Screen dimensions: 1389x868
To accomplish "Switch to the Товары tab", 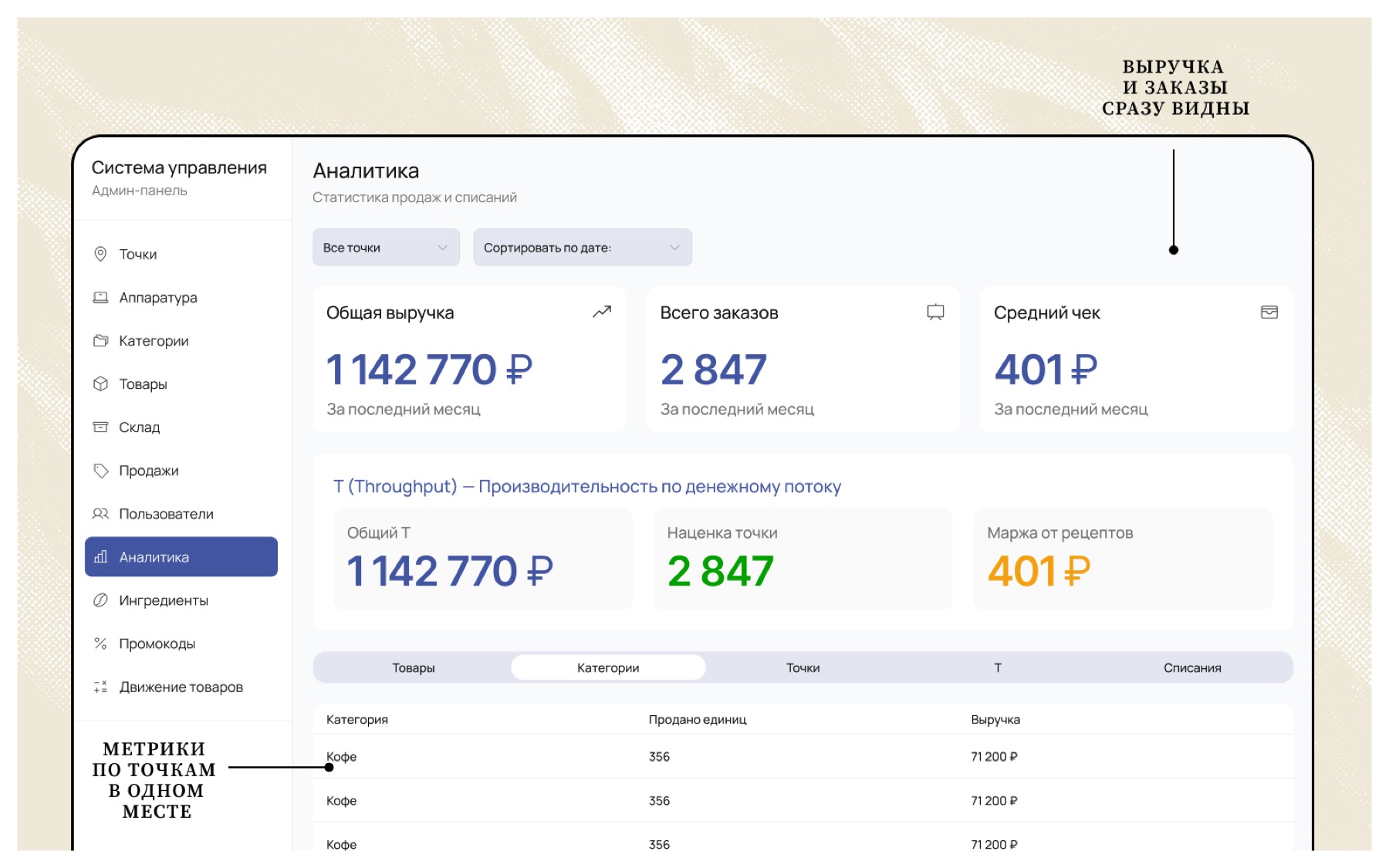I will click(414, 667).
